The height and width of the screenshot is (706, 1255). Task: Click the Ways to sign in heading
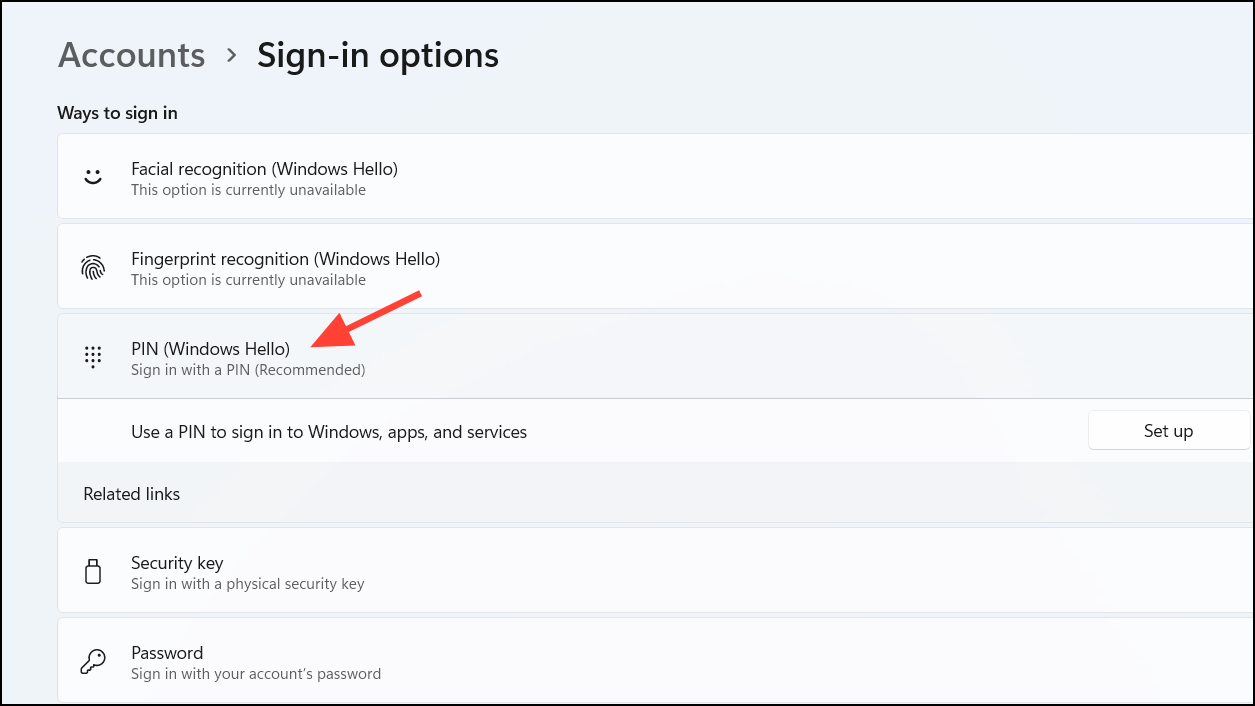(117, 113)
